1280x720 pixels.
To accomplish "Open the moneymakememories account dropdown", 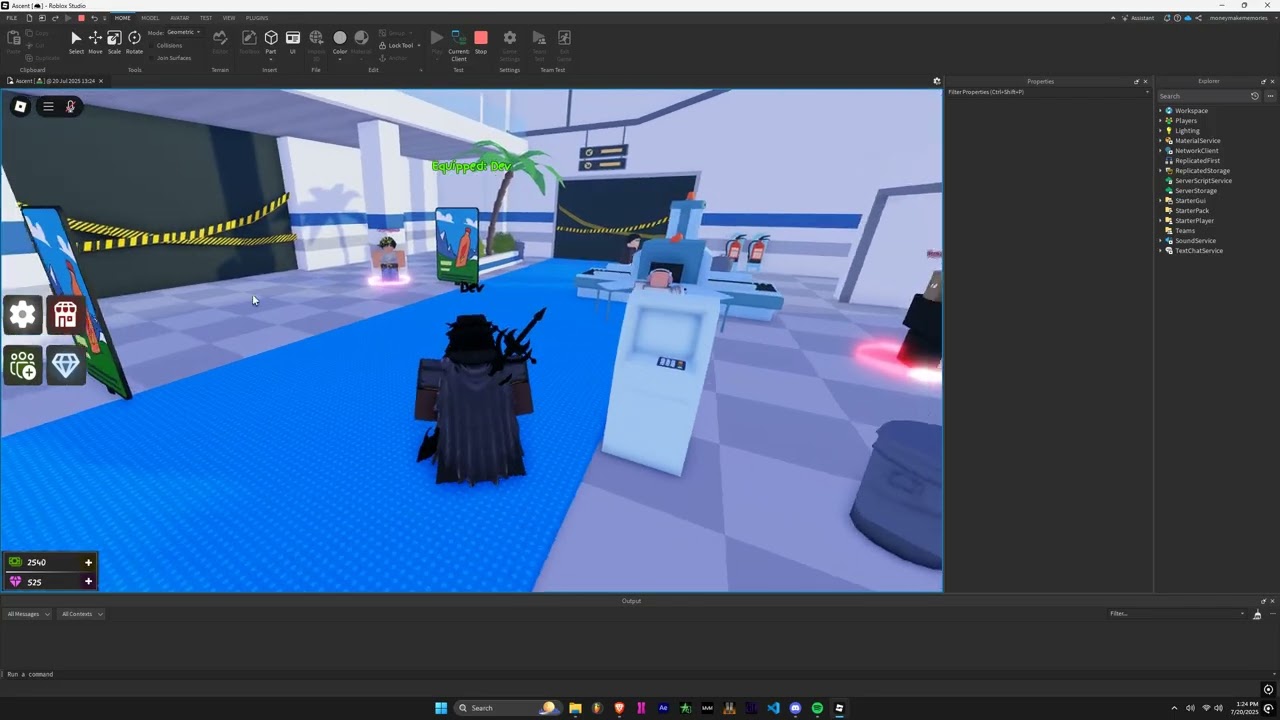I will pos(1241,18).
